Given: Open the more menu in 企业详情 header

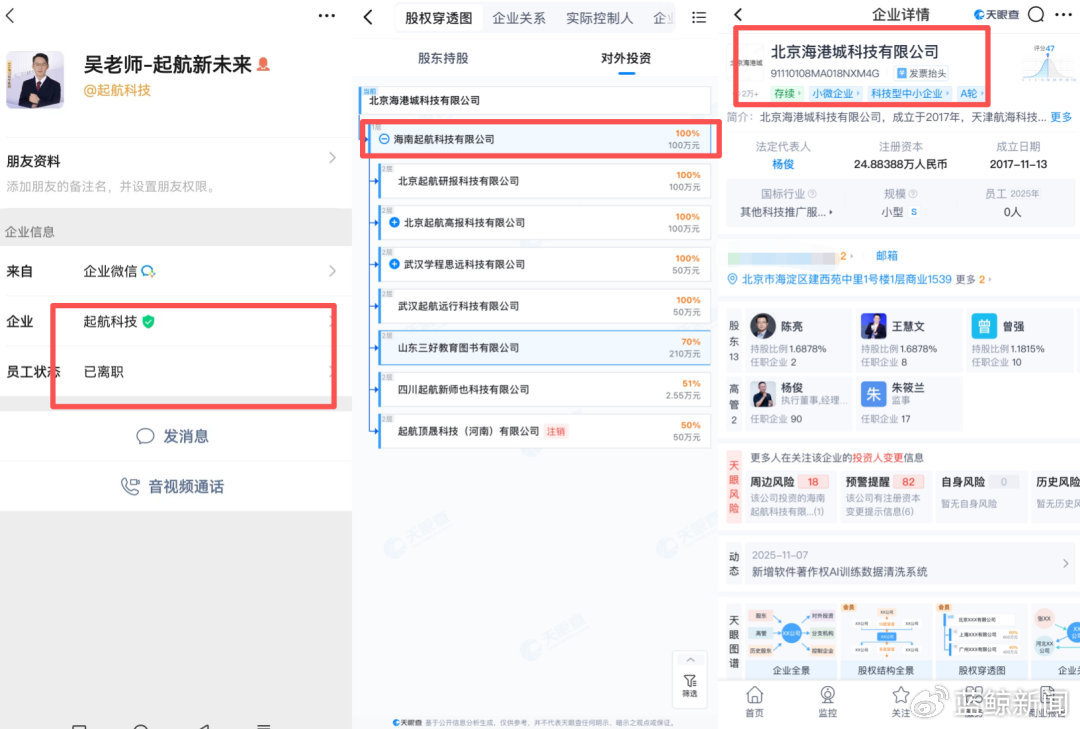Looking at the screenshot, I should (x=1063, y=14).
